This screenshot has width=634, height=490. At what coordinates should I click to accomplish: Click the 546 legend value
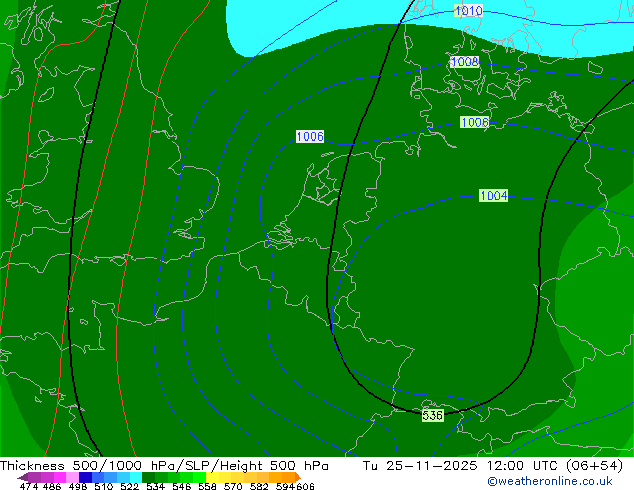[x=182, y=486]
